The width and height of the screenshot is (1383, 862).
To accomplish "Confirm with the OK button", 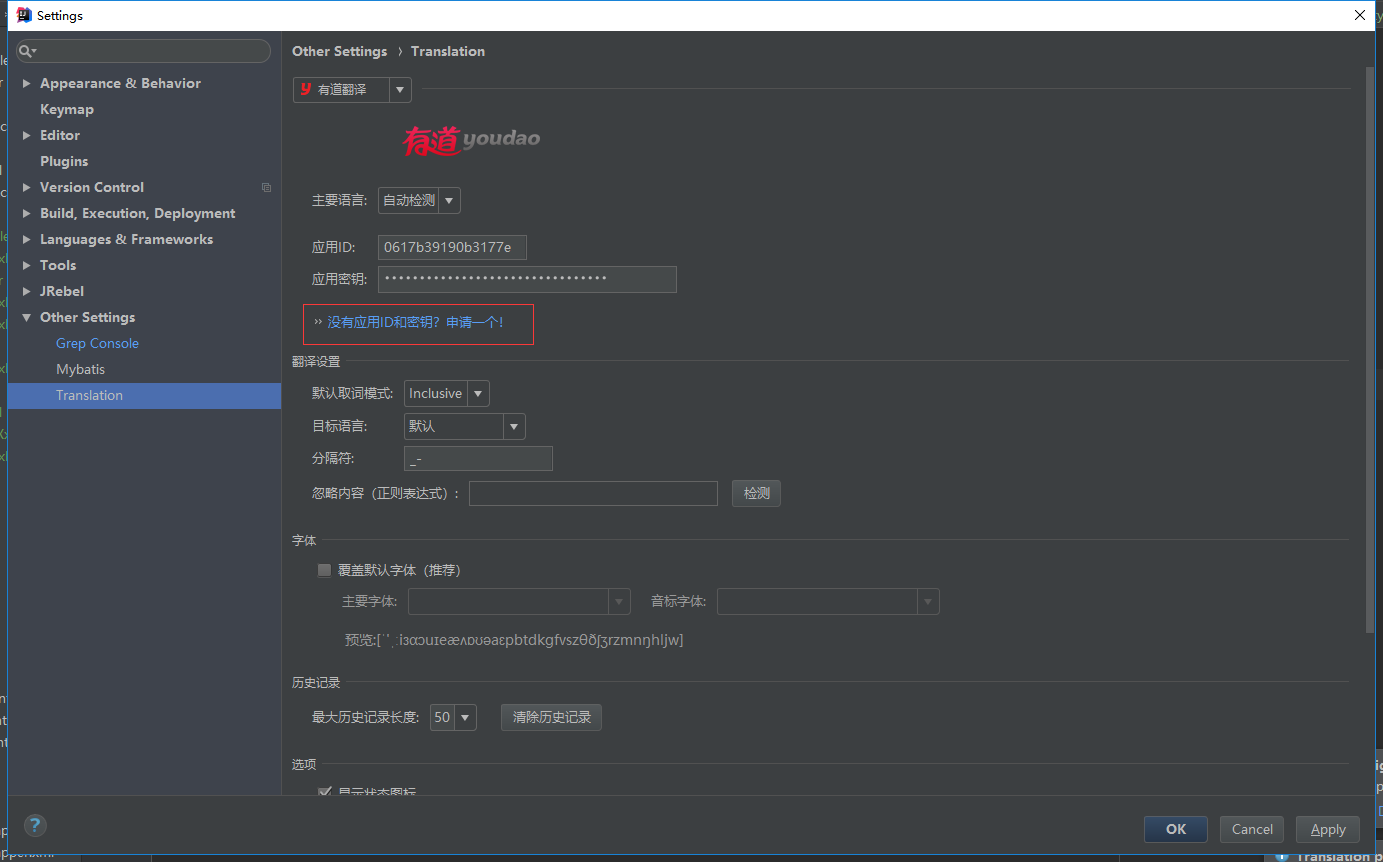I will tap(1176, 829).
